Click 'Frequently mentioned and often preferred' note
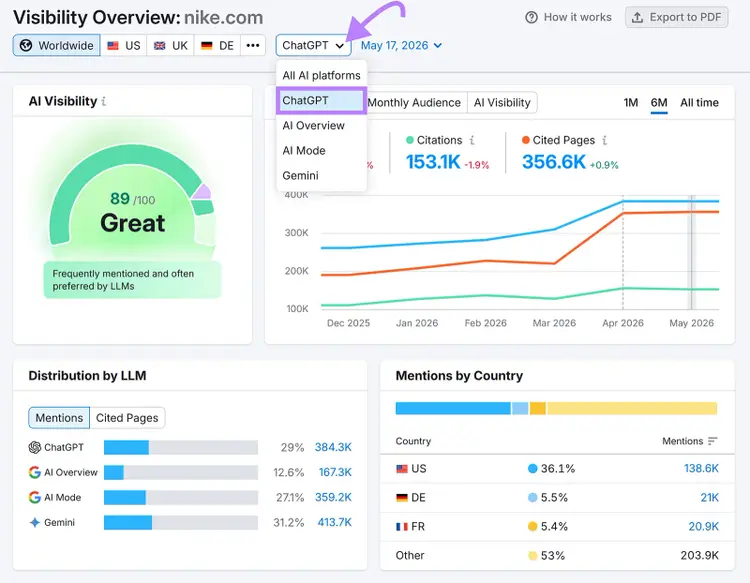 click(132, 280)
